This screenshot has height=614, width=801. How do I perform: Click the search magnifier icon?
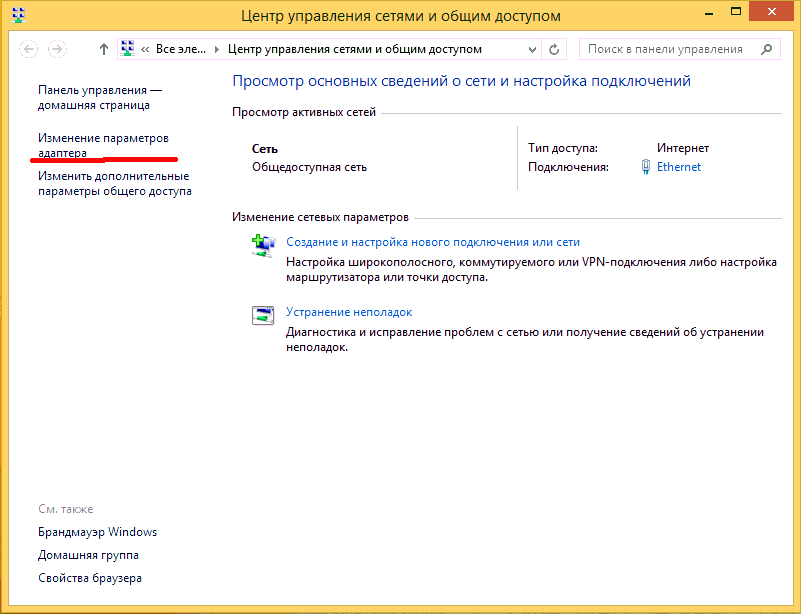(x=766, y=49)
